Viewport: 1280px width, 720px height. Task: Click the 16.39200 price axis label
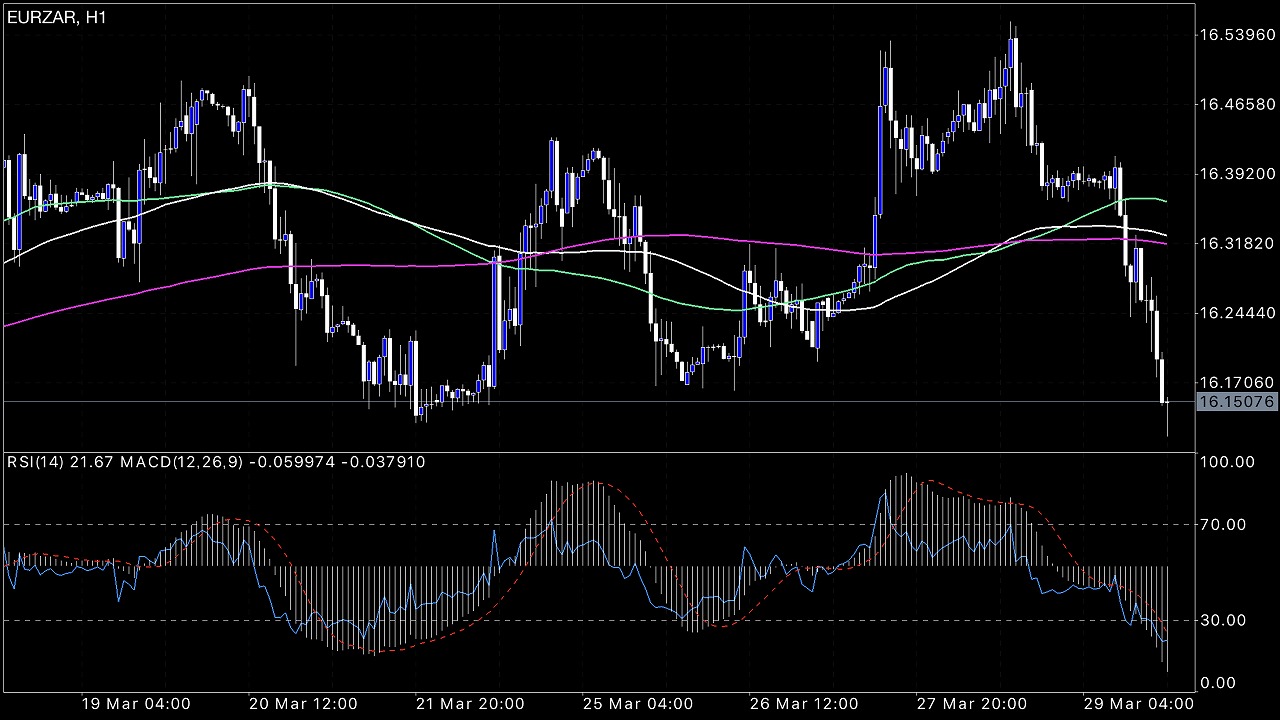pos(1236,174)
